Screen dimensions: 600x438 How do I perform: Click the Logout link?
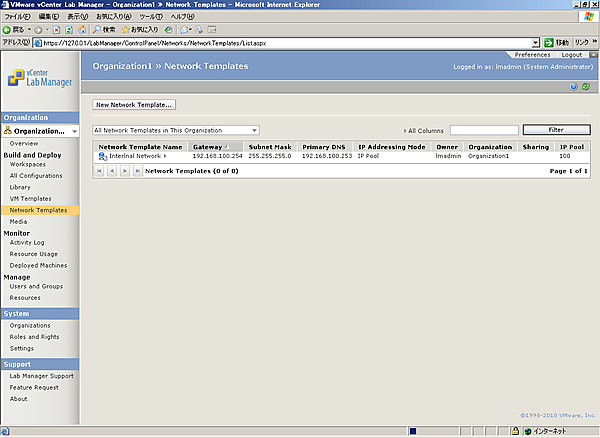click(571, 55)
